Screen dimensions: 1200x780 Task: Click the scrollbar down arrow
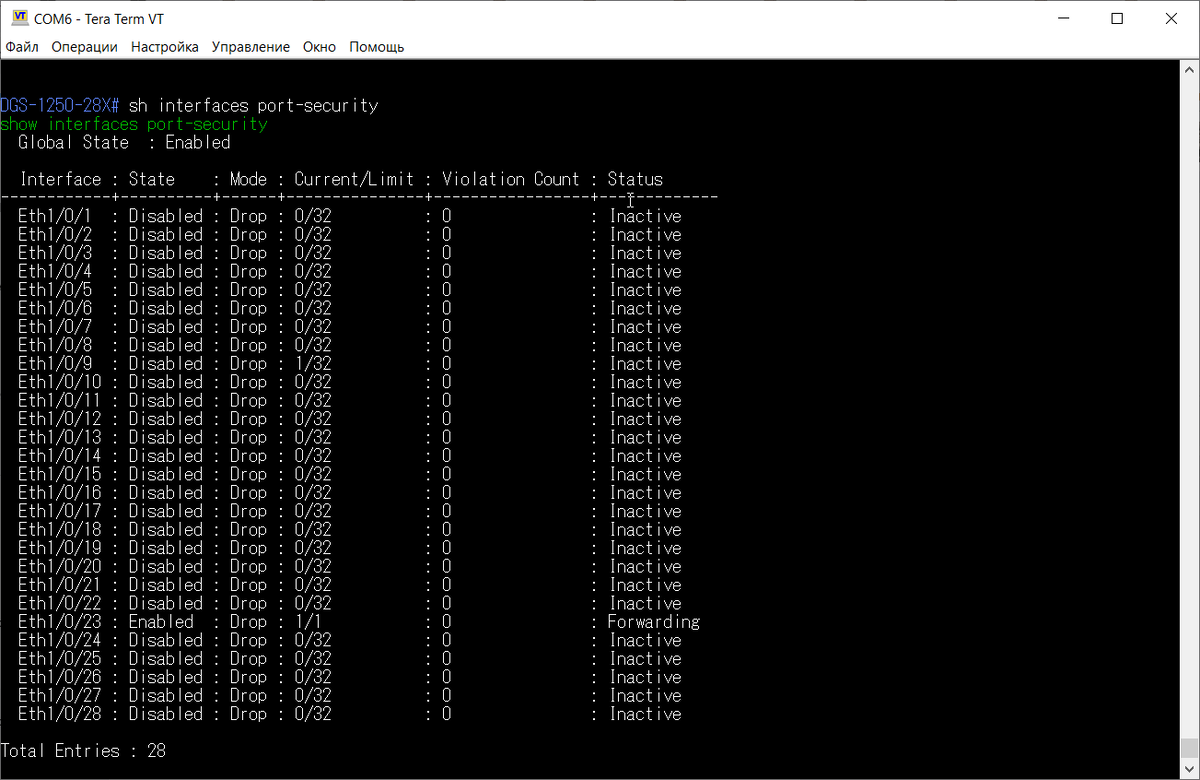(x=1191, y=770)
